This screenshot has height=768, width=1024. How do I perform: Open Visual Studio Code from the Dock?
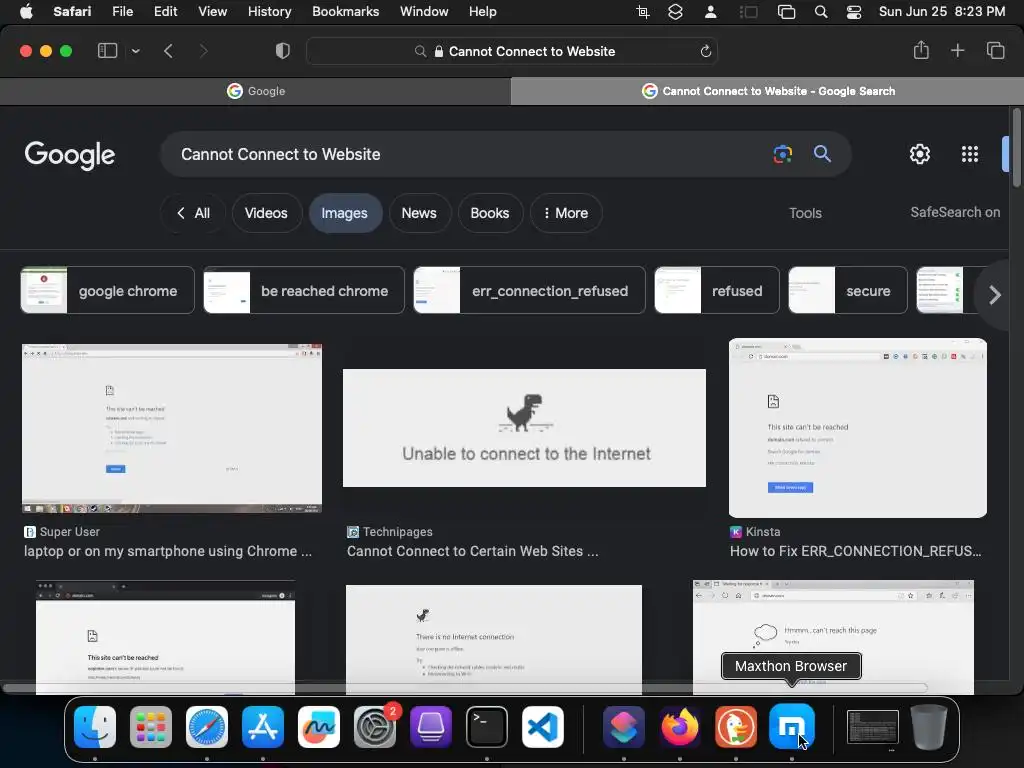pos(543,727)
